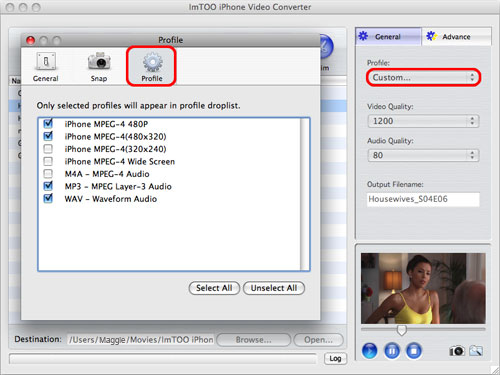The height and width of the screenshot is (375, 500).
Task: Select the text WAV - Waveform Audio
Action: pyautogui.click(x=111, y=199)
